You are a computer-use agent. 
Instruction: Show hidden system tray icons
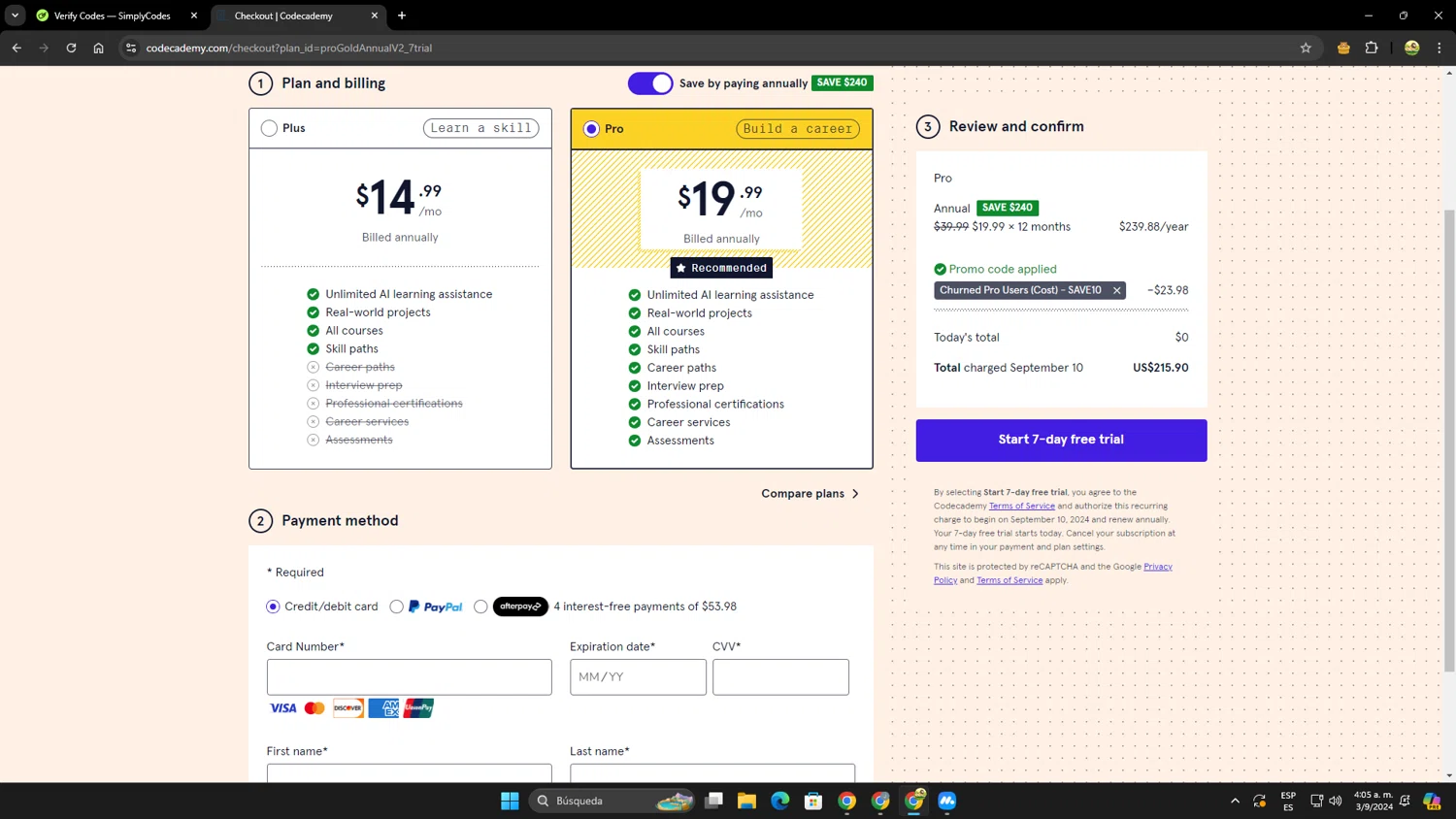1235,801
